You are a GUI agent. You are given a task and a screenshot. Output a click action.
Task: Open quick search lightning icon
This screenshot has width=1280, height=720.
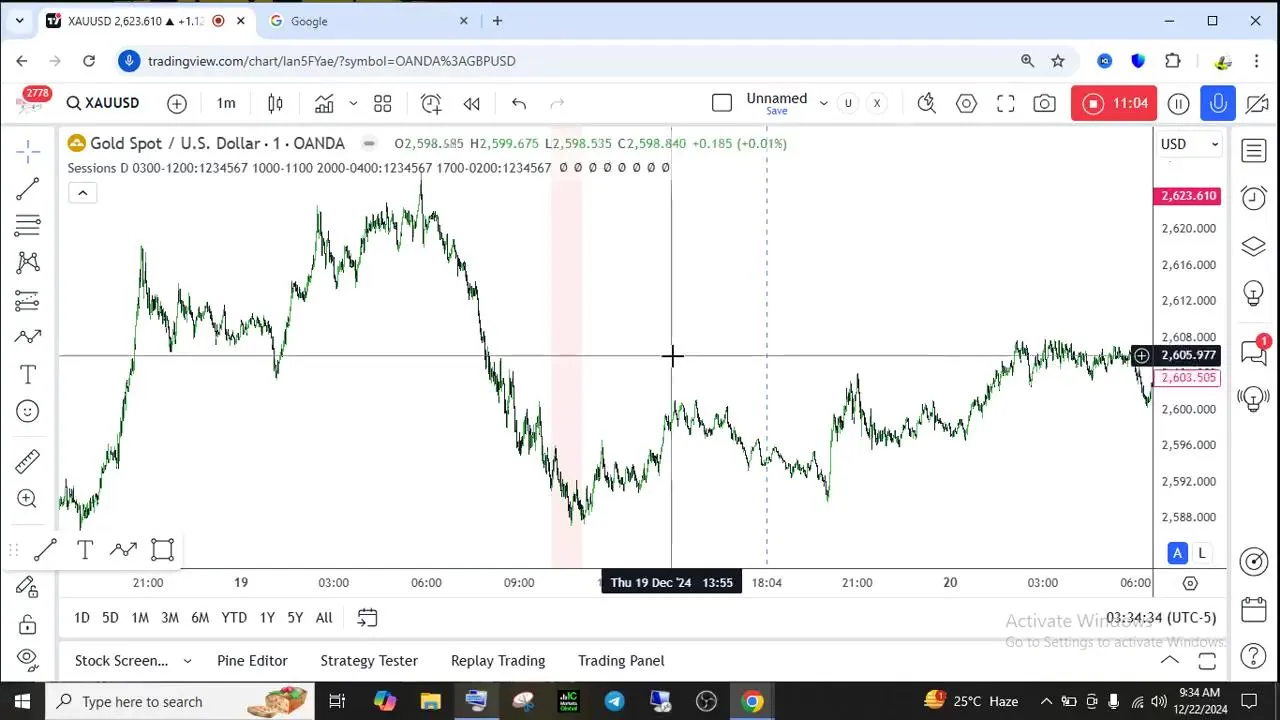point(927,103)
